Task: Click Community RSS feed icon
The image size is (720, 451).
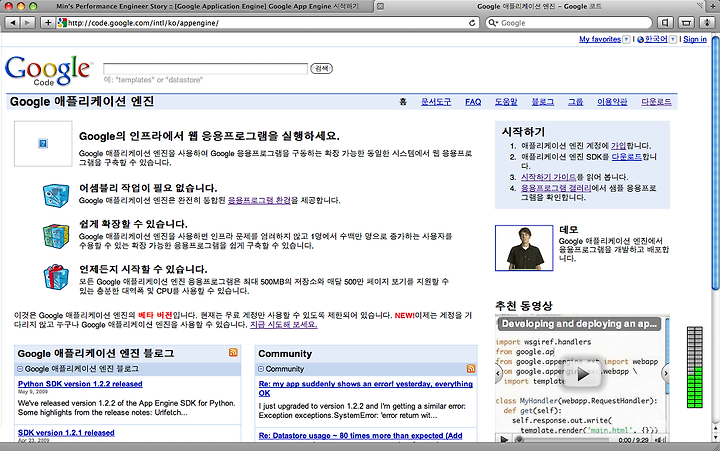Action: 471,368
